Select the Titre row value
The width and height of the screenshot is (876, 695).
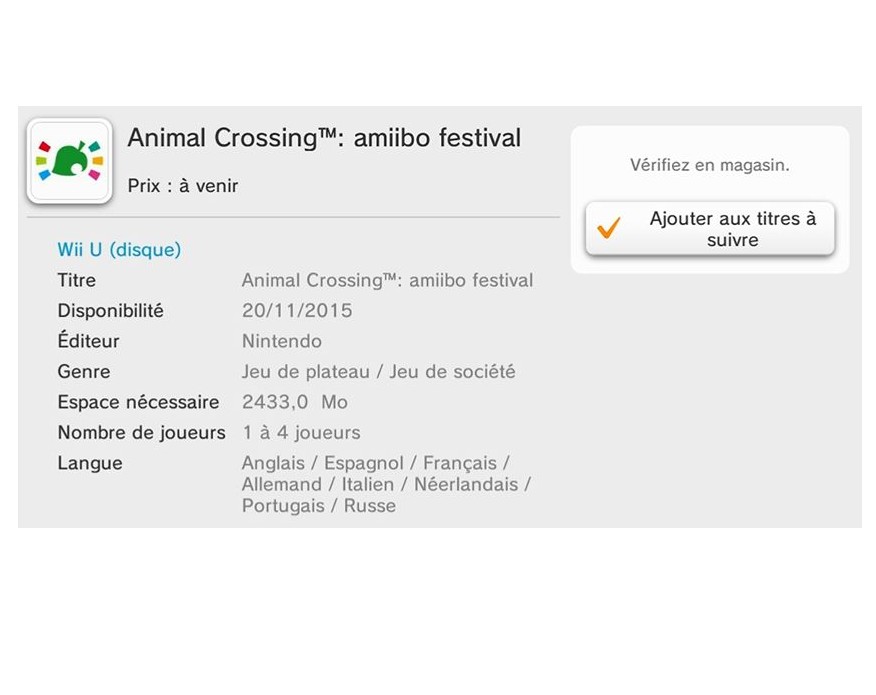coord(387,280)
